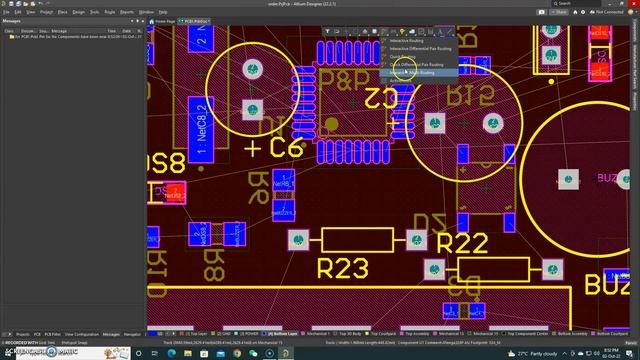Select the filter icon in the active bar
This screenshot has height=360, width=640.
(327, 31)
